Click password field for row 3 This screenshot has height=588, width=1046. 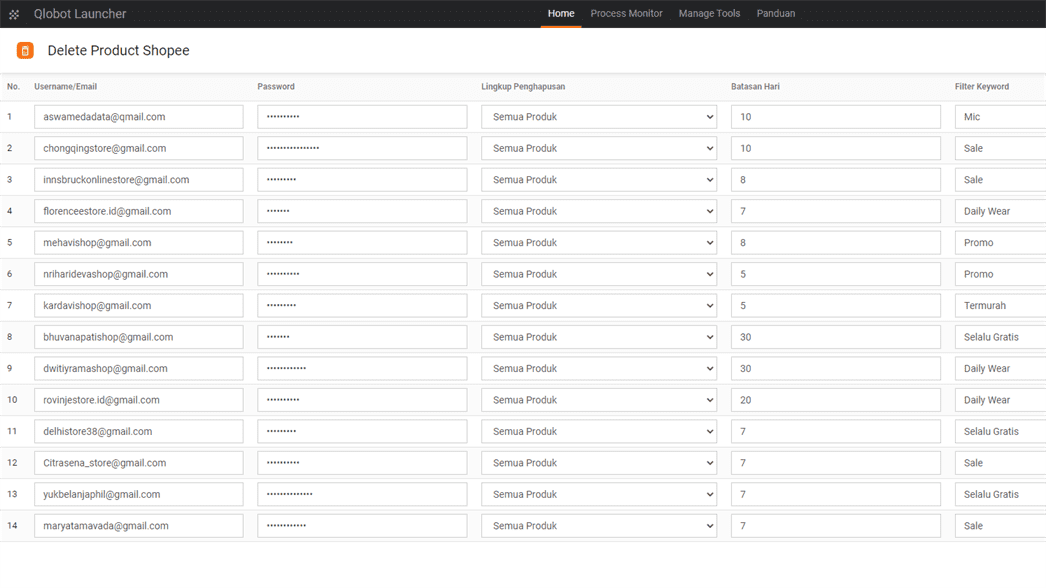tap(361, 180)
